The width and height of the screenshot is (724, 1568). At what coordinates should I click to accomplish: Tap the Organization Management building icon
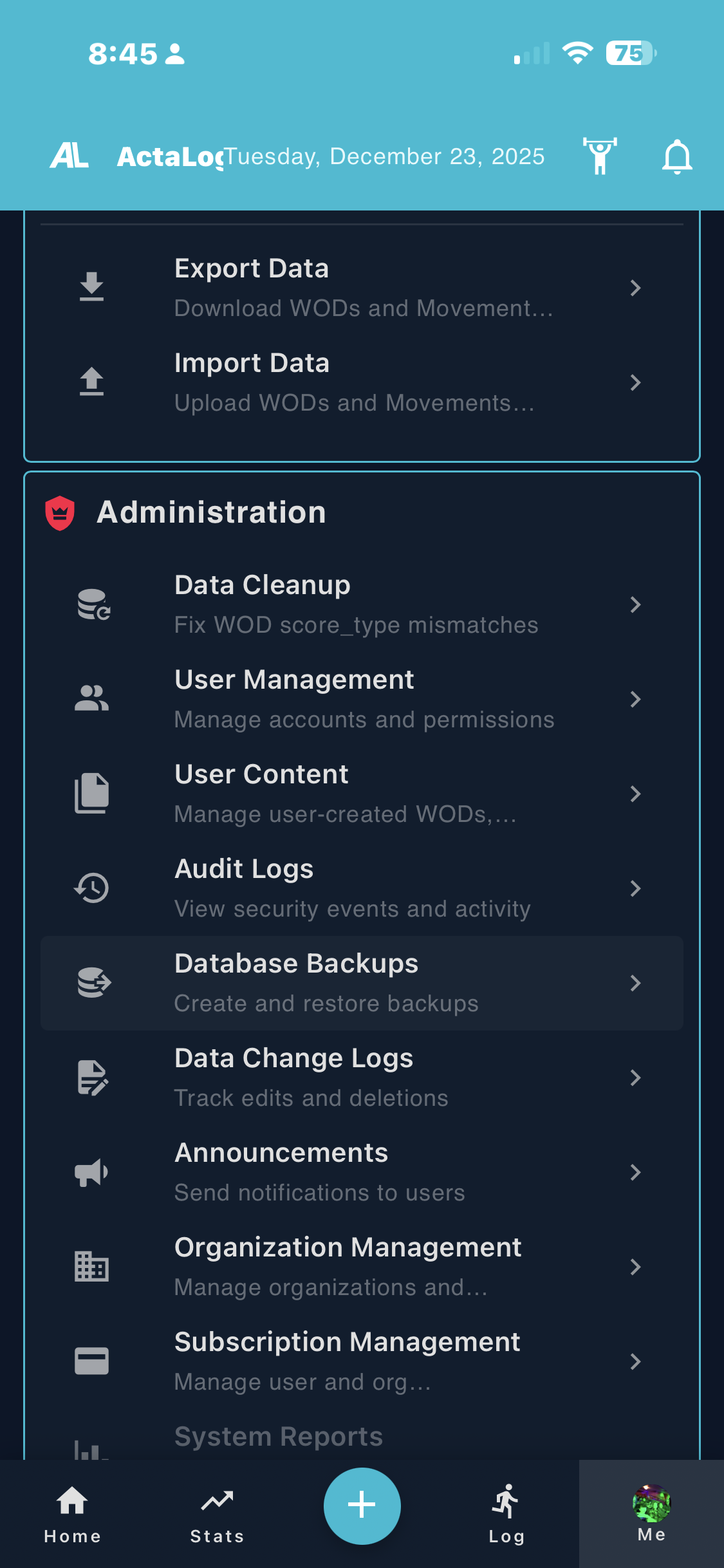(x=91, y=1267)
